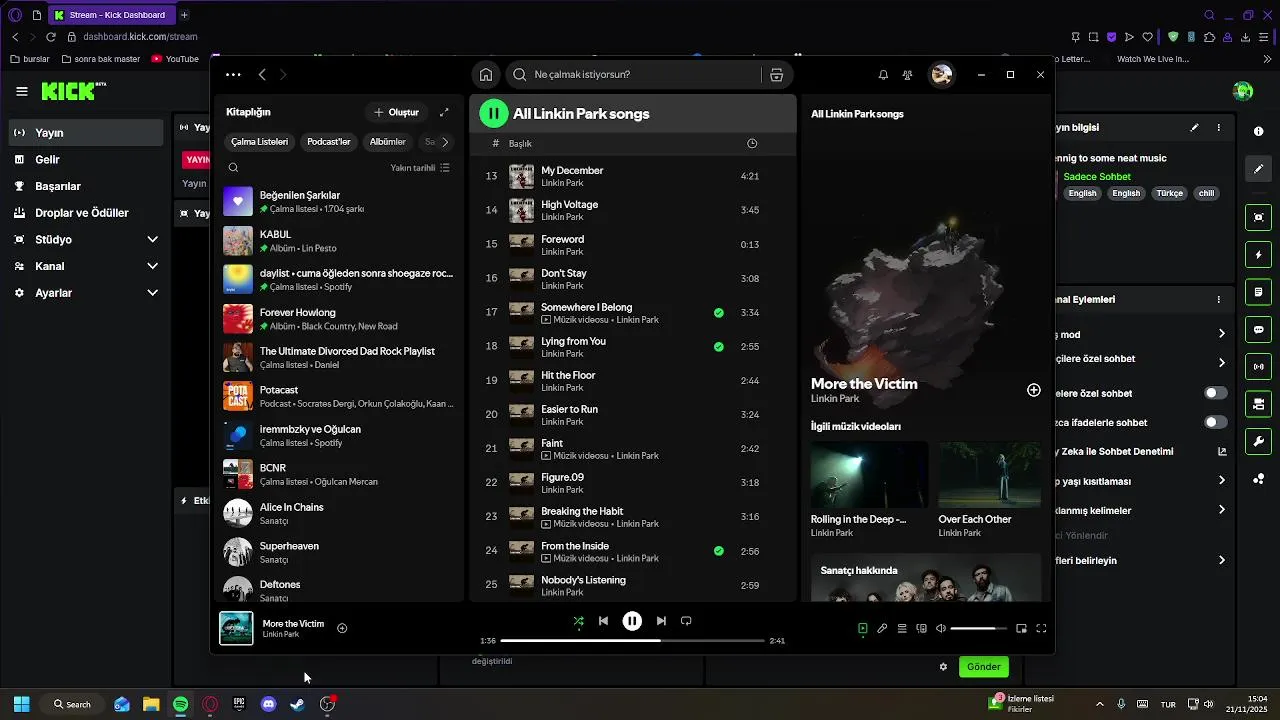The image size is (1280, 720).
Task: Play the song Faint in track list
Action: 633,449
